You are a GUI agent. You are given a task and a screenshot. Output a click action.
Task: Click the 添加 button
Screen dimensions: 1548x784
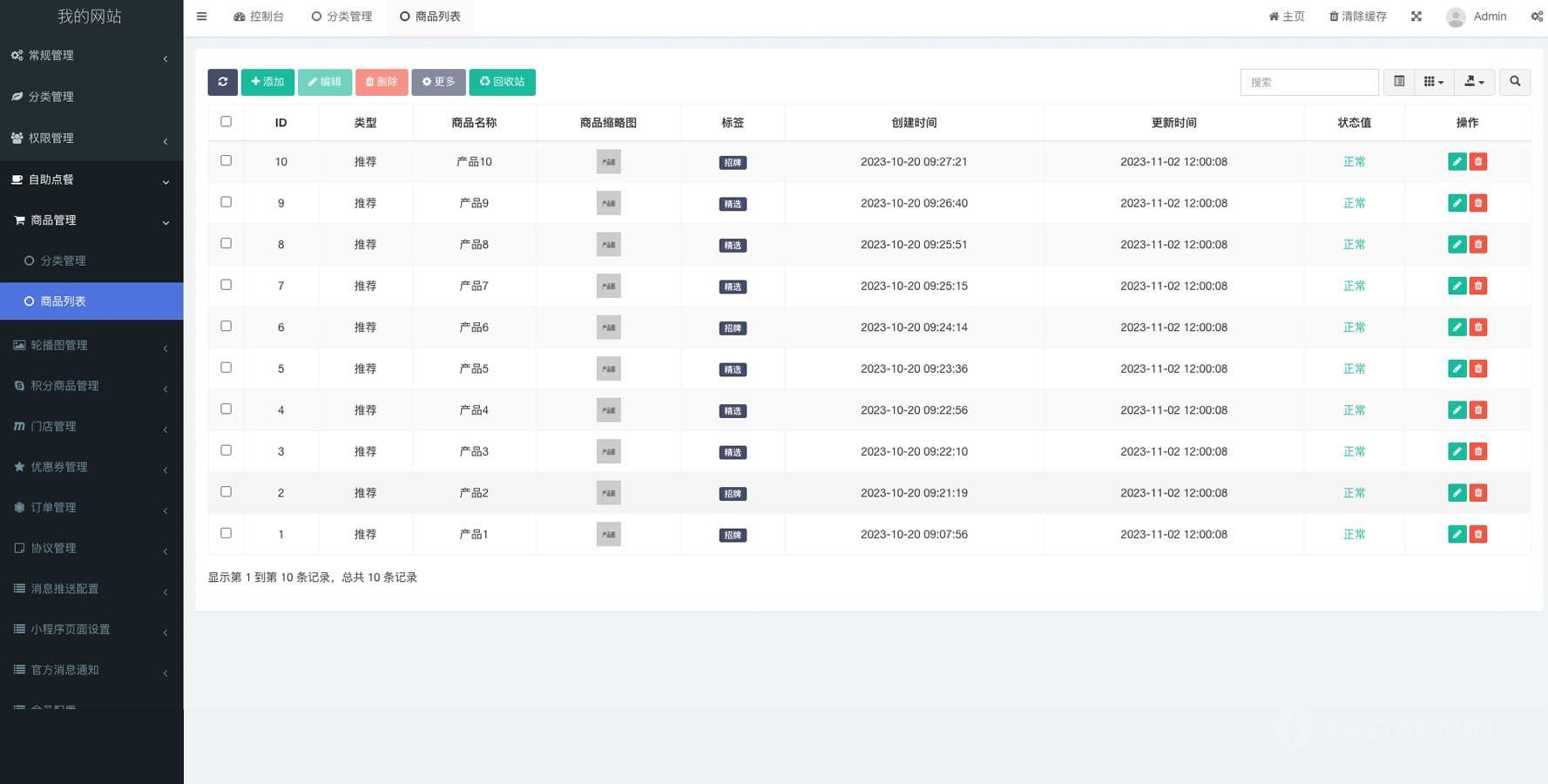(267, 82)
